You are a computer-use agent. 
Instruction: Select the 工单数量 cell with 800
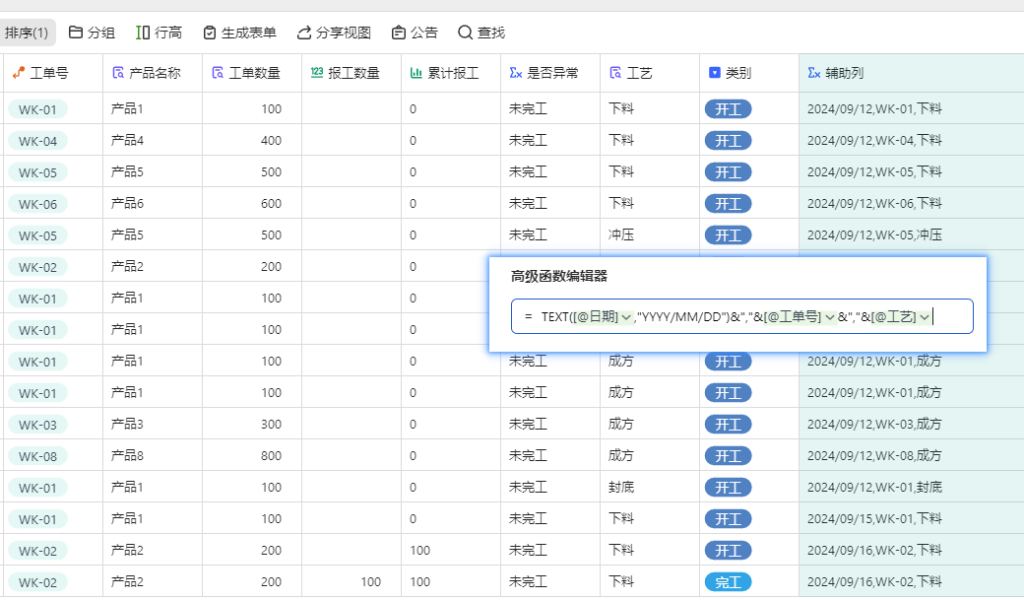[x=252, y=456]
